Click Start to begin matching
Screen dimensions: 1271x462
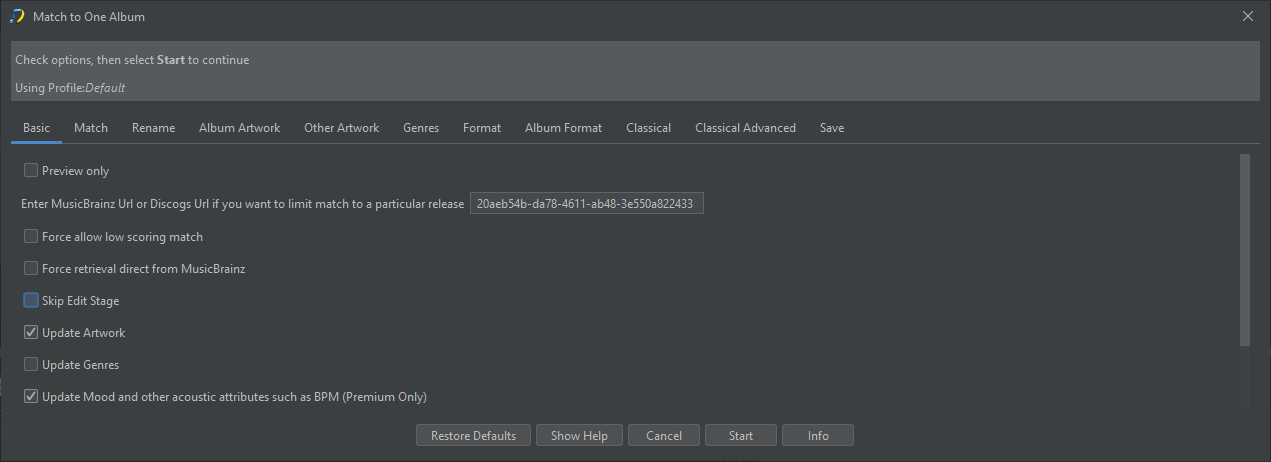pos(741,436)
